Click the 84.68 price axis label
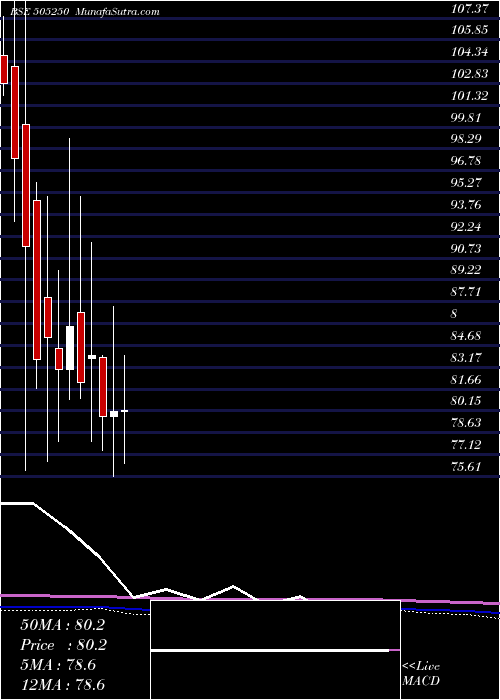 (467, 336)
